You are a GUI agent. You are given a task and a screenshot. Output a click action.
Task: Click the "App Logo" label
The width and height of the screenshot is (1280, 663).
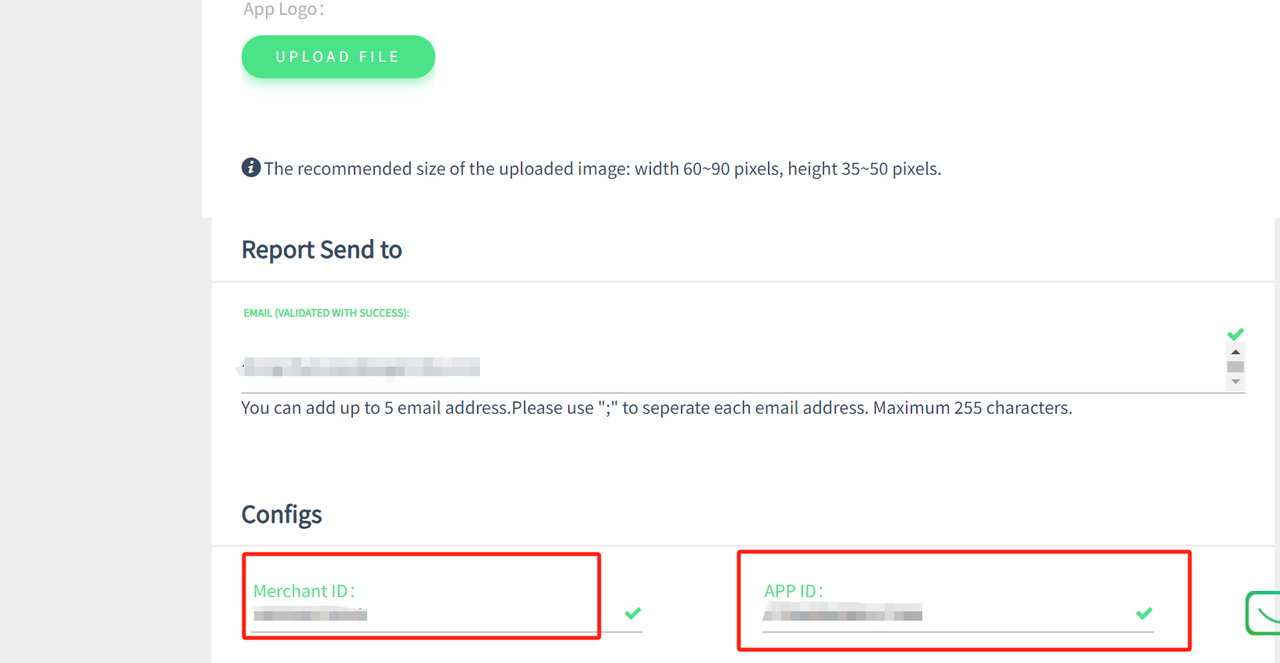coord(284,10)
